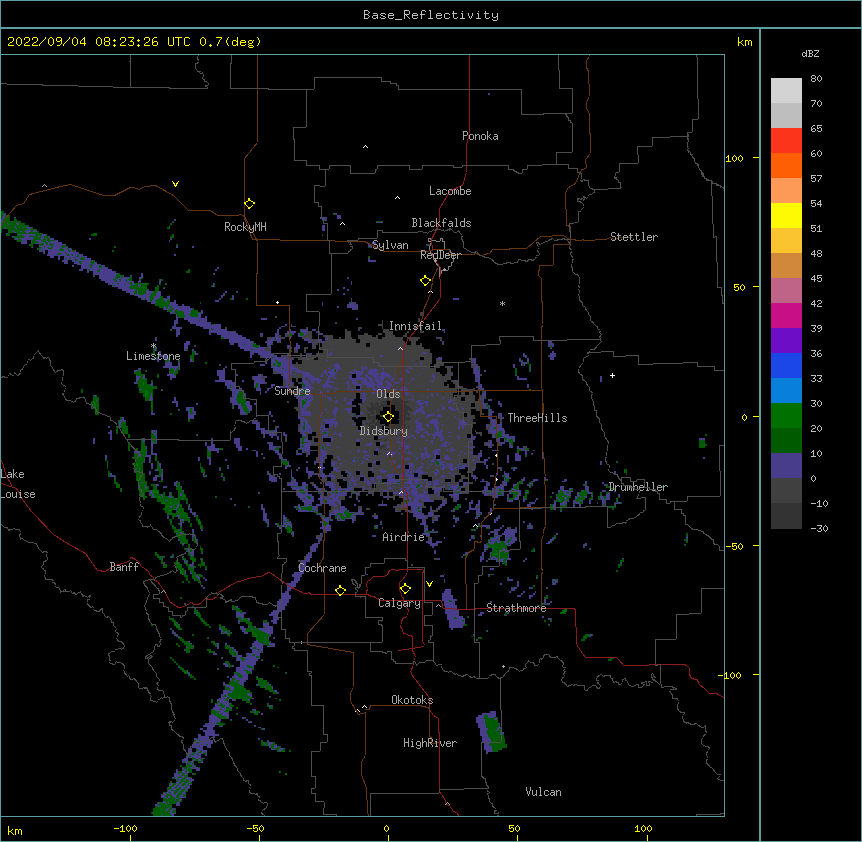862x842 pixels.
Task: Click the yellow V marker east of Calgary
Action: (429, 584)
